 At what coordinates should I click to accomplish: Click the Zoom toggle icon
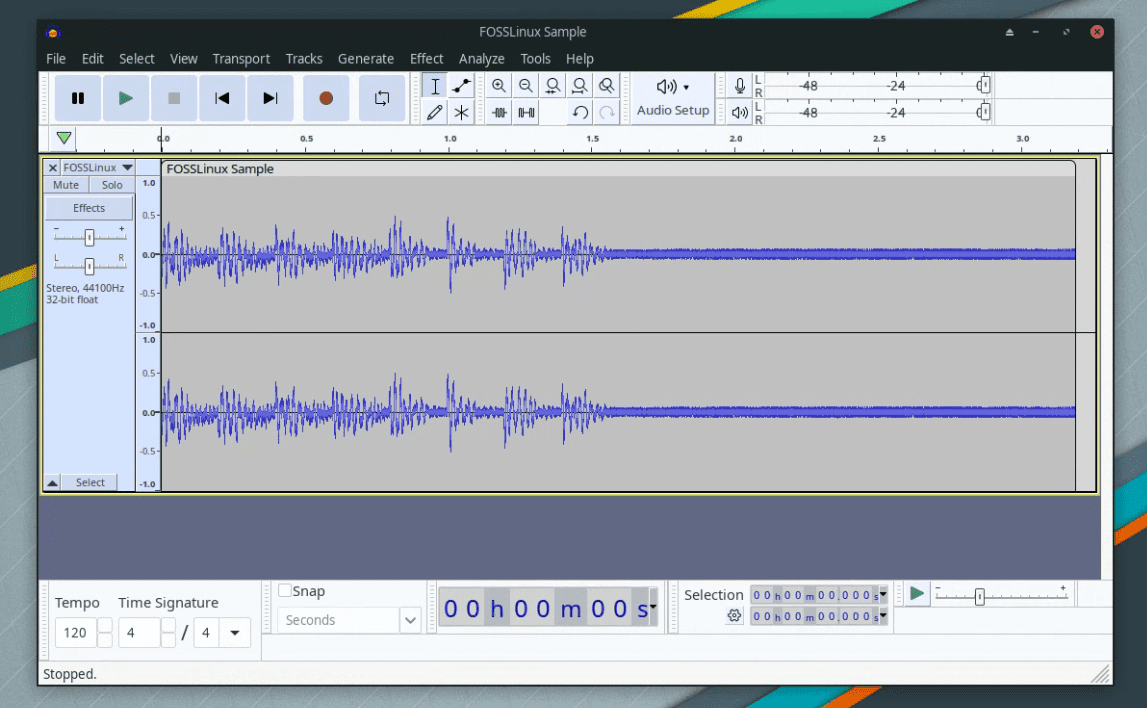[606, 86]
